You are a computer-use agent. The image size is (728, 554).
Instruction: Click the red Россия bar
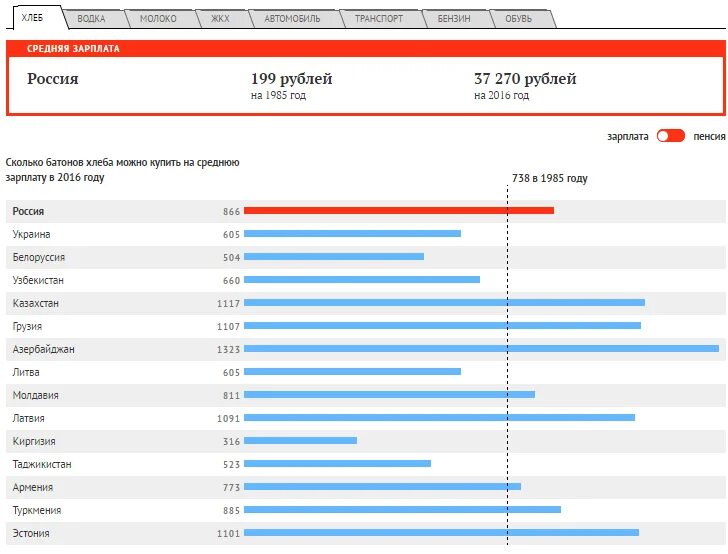(399, 211)
